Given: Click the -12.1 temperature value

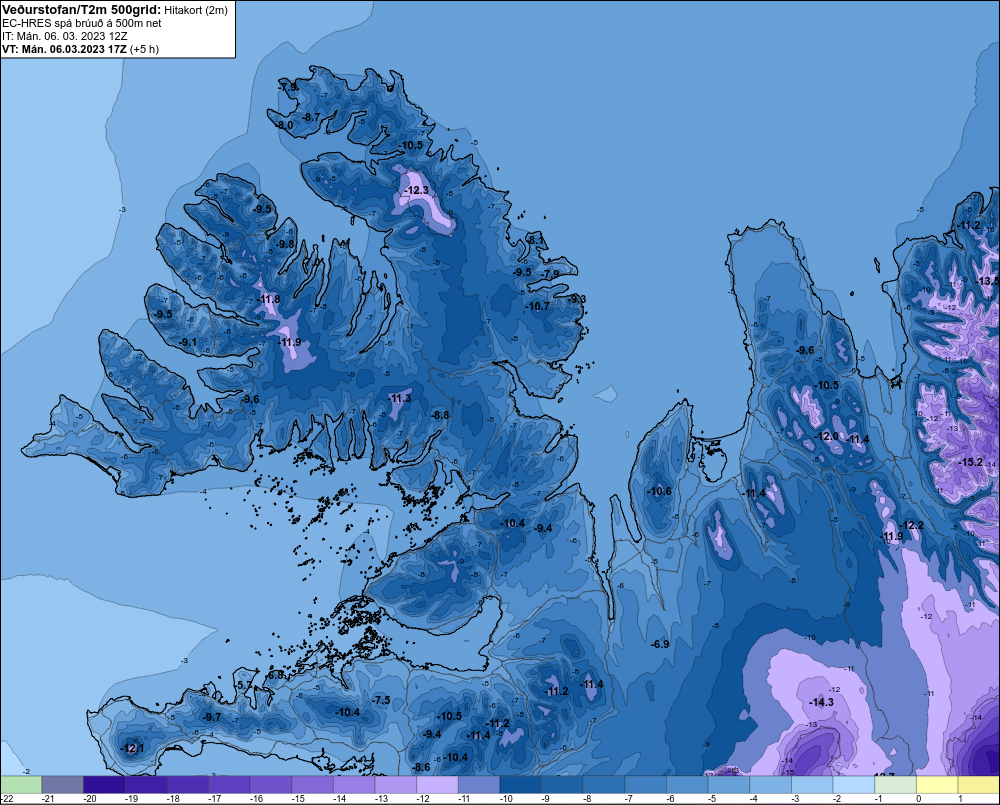Looking at the screenshot, I should pos(132,748).
